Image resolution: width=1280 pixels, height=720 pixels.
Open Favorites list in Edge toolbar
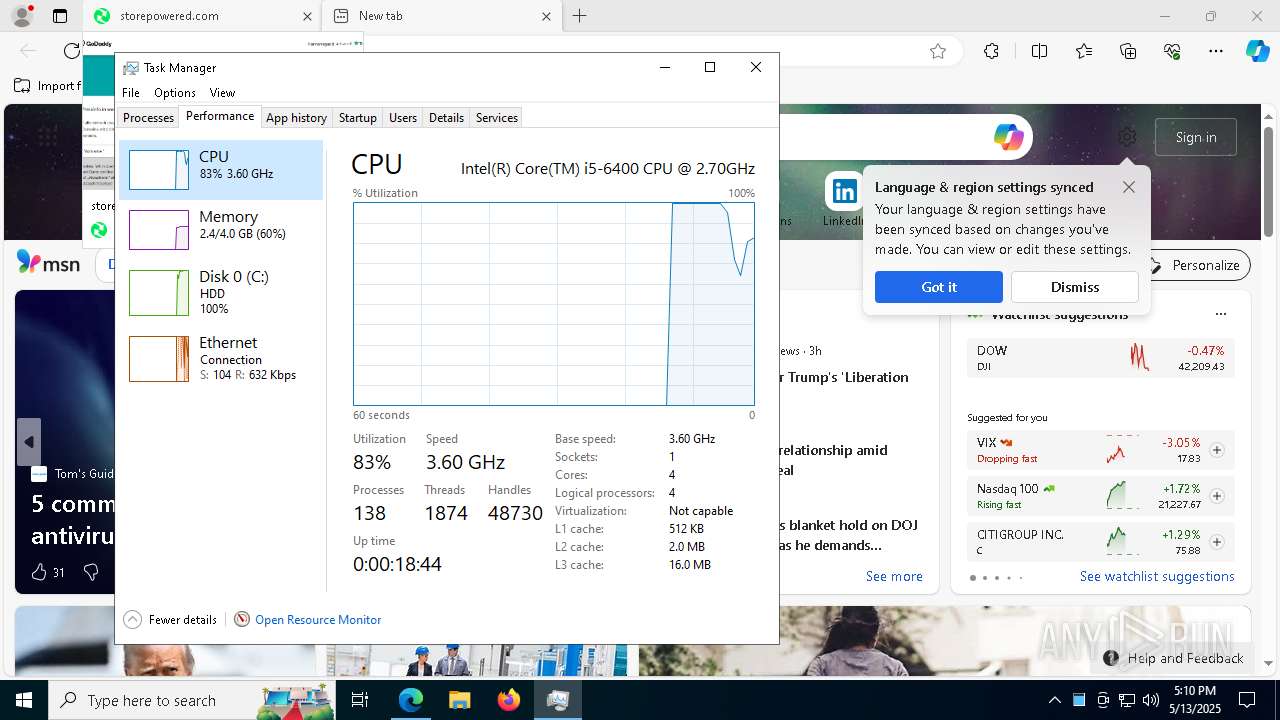[x=1084, y=51]
